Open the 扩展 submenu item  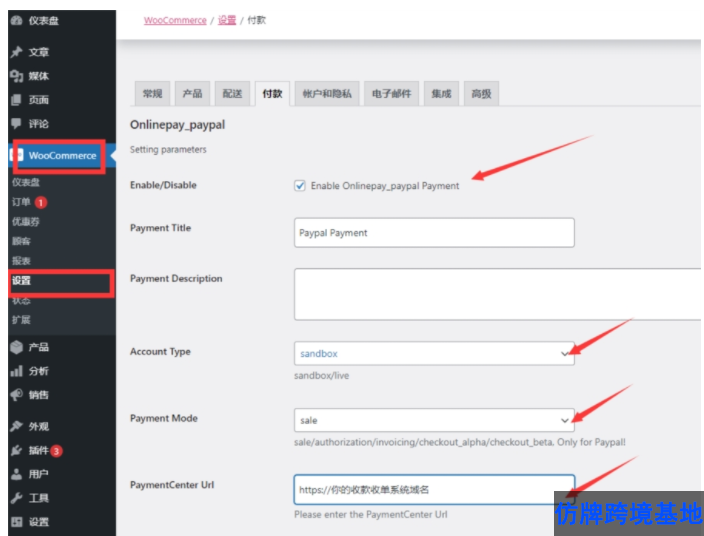point(21,320)
